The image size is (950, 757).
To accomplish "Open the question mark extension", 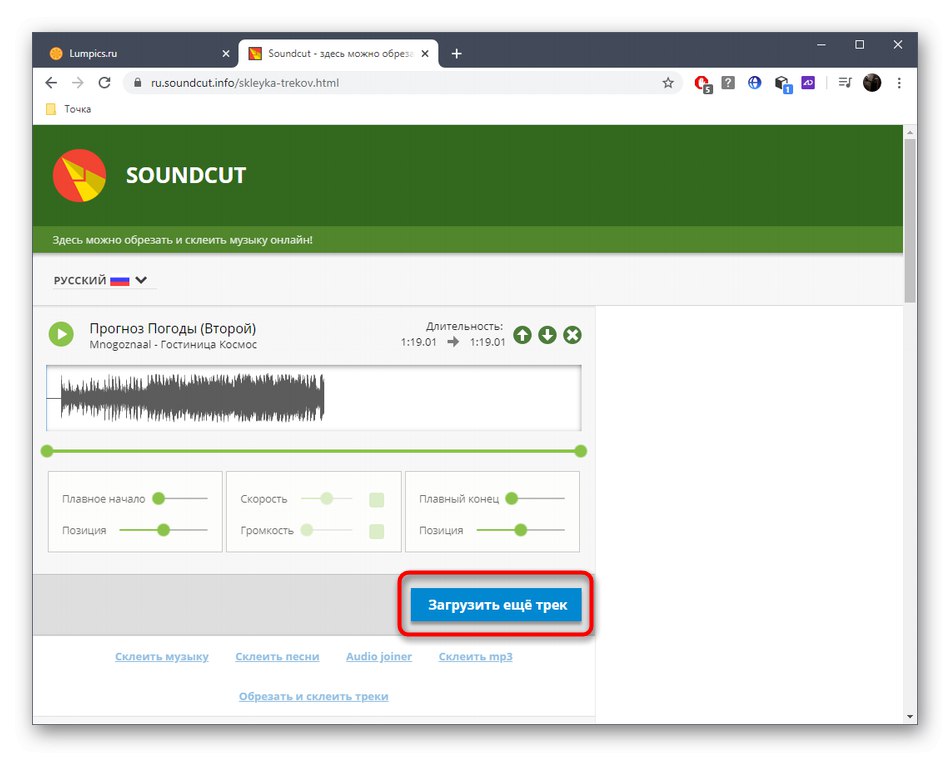I will pyautogui.click(x=728, y=82).
